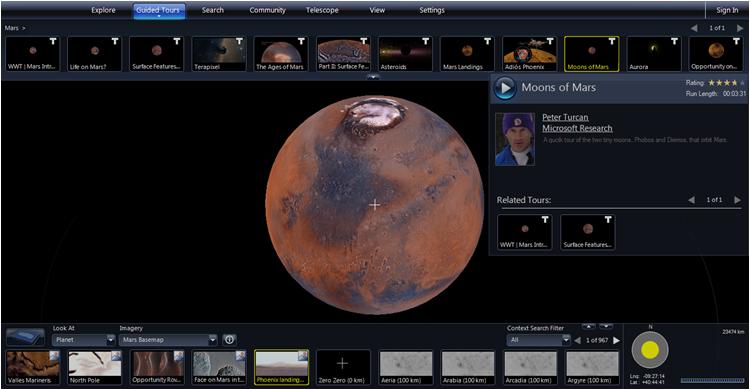Viewport: 750px width, 390px height.
Task: Select the Adiós Phoenix tour thumbnail
Action: (x=529, y=54)
